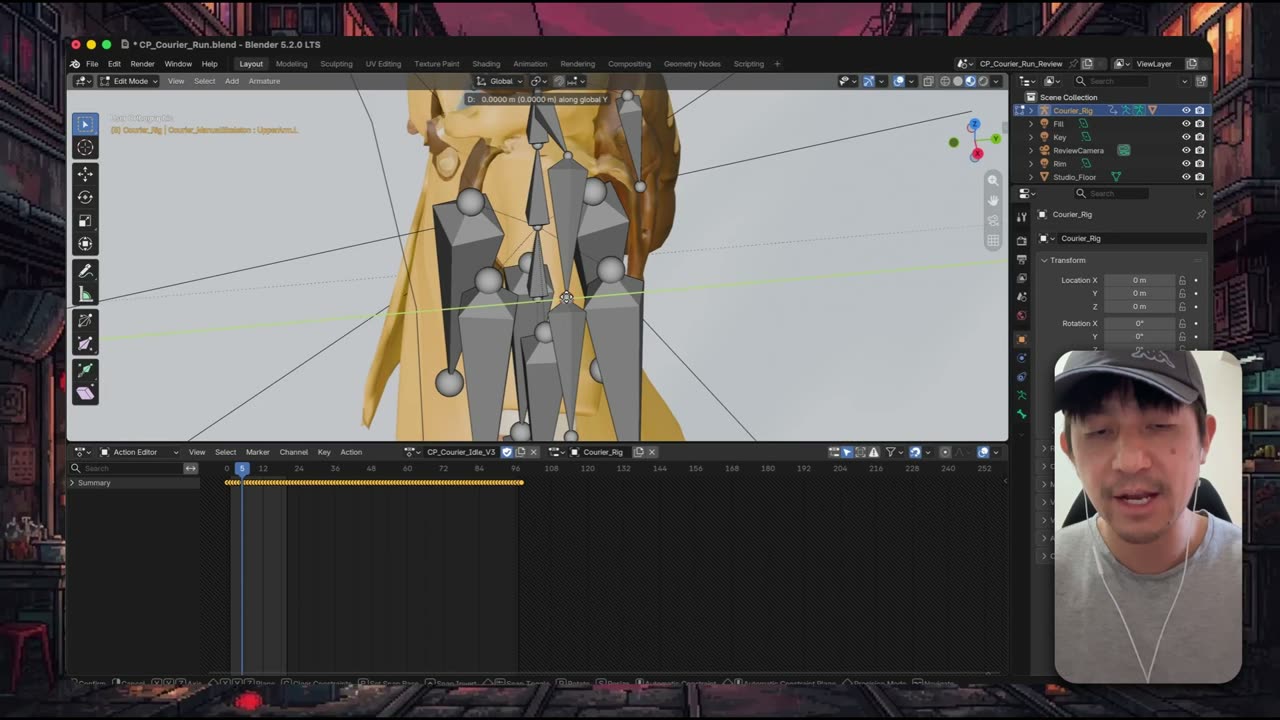
Task: Hide Courier_Rig in the viewport
Action: click(x=1186, y=110)
